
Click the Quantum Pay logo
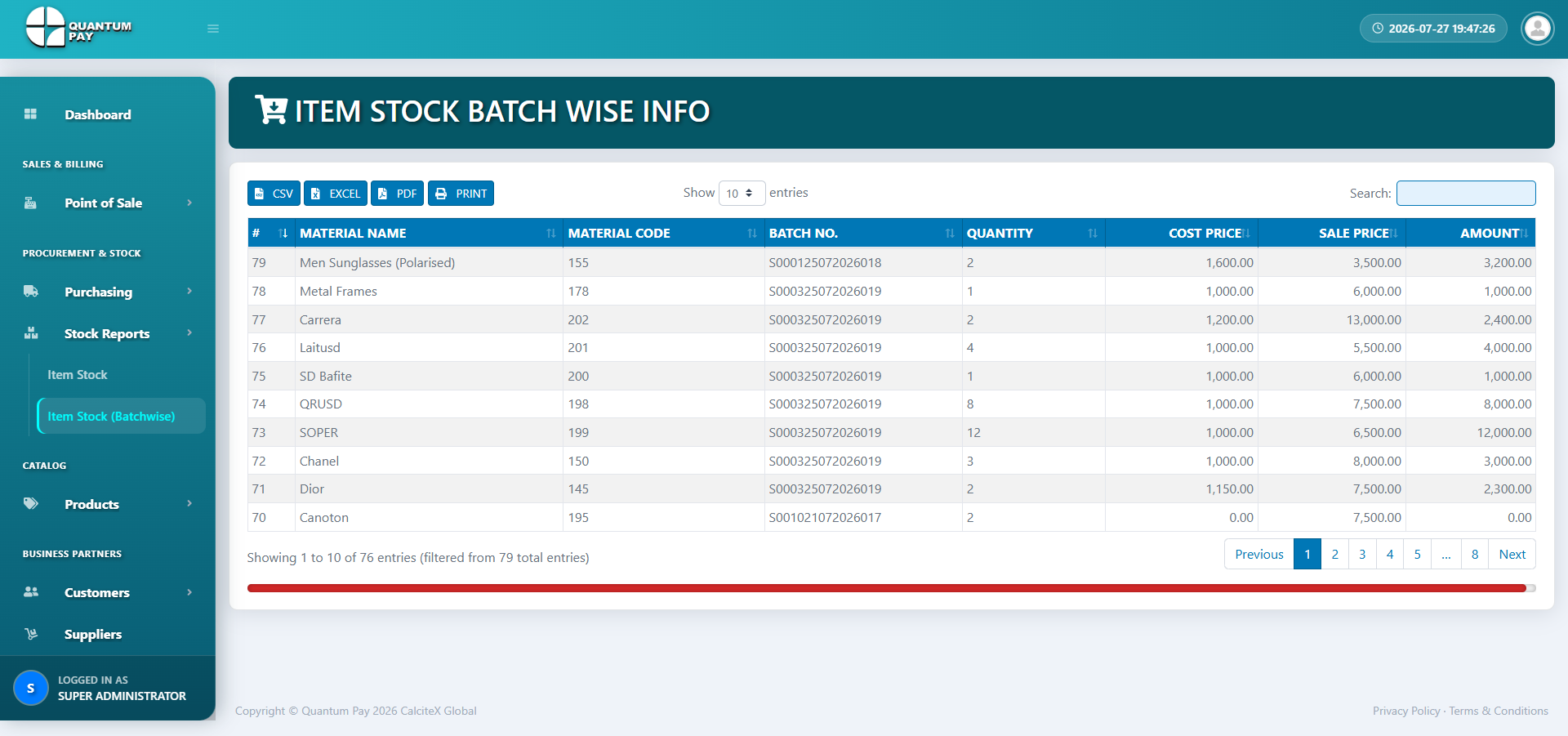(x=78, y=28)
